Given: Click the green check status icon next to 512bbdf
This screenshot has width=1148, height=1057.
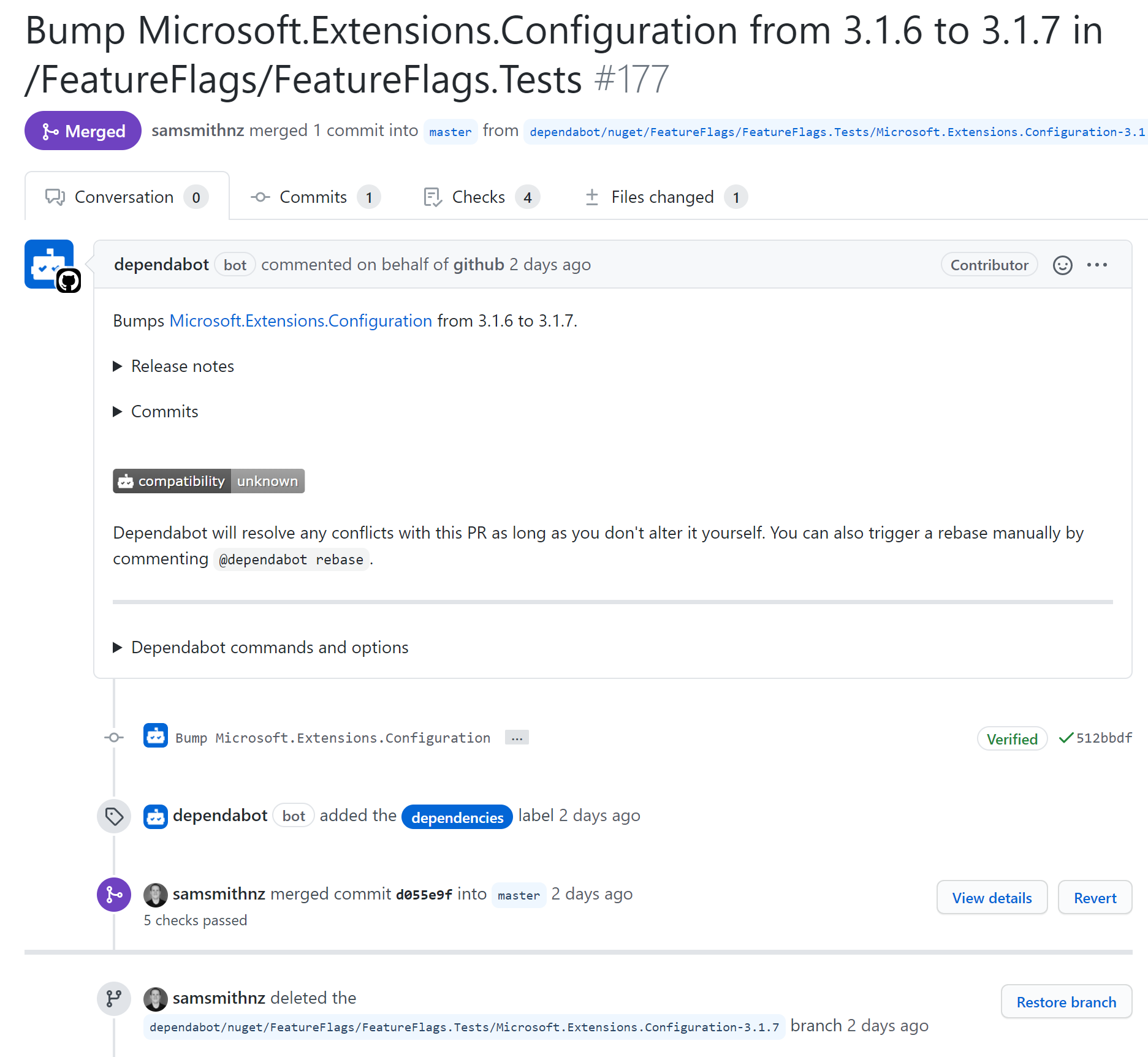Looking at the screenshot, I should 1066,738.
